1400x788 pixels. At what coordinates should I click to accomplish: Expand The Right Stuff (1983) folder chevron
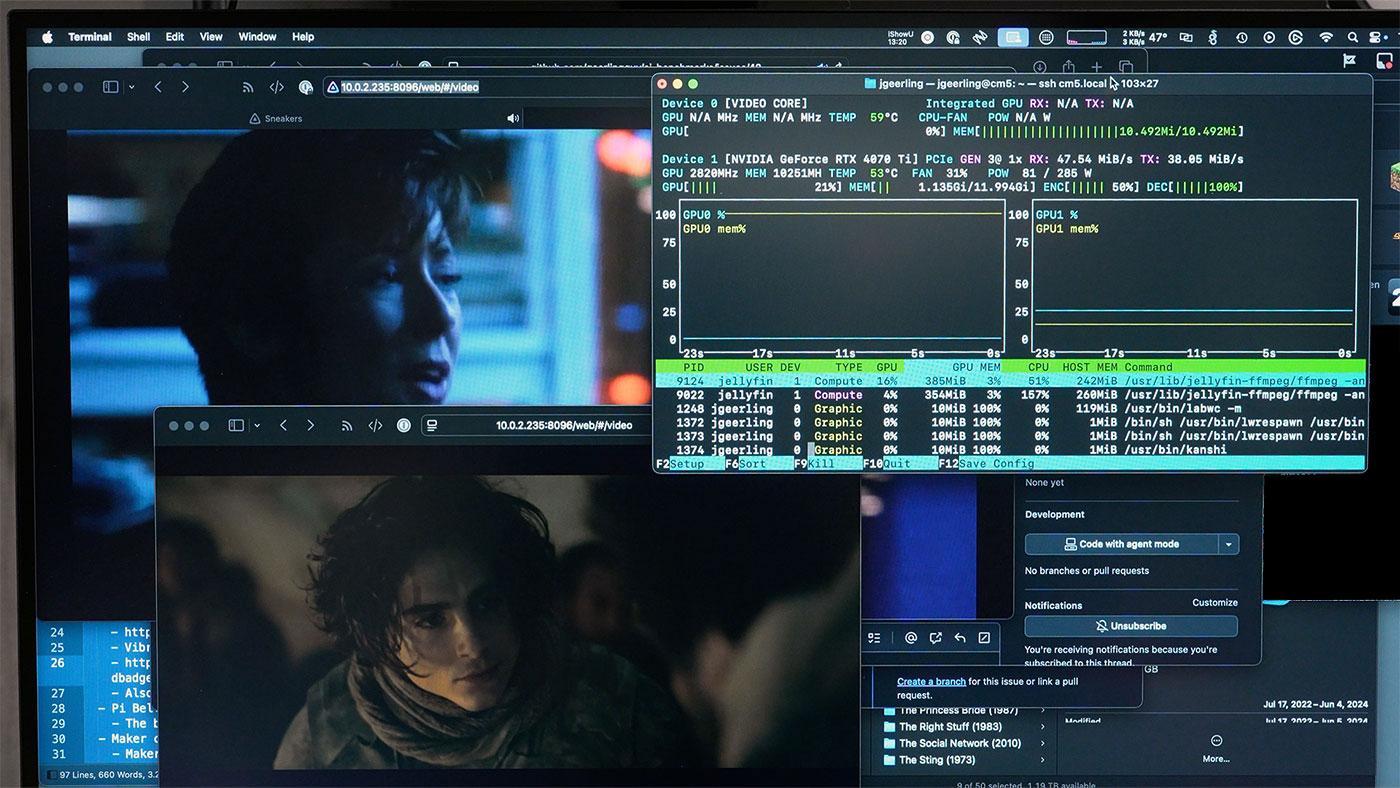(x=1042, y=727)
